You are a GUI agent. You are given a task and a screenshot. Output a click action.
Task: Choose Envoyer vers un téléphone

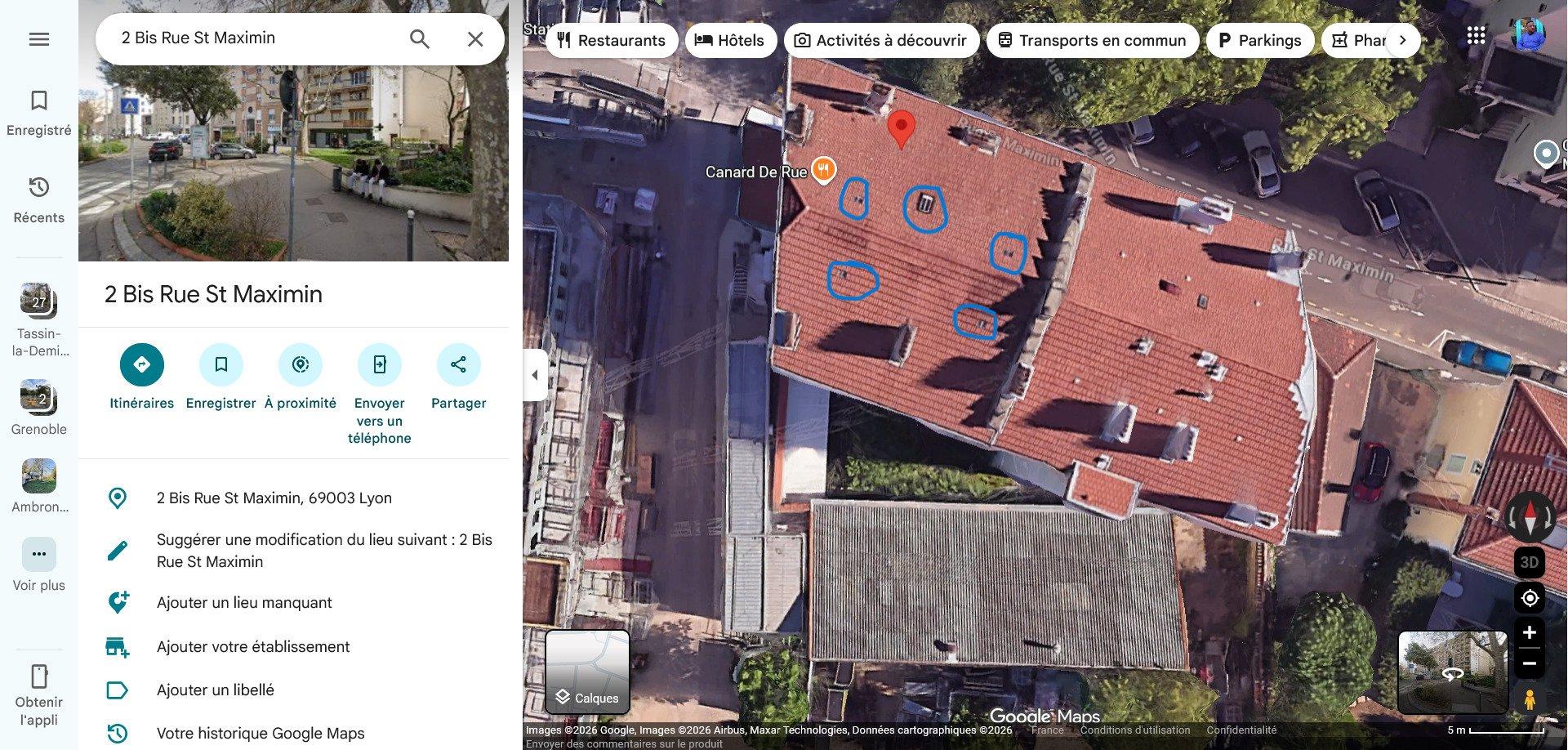[x=380, y=395]
